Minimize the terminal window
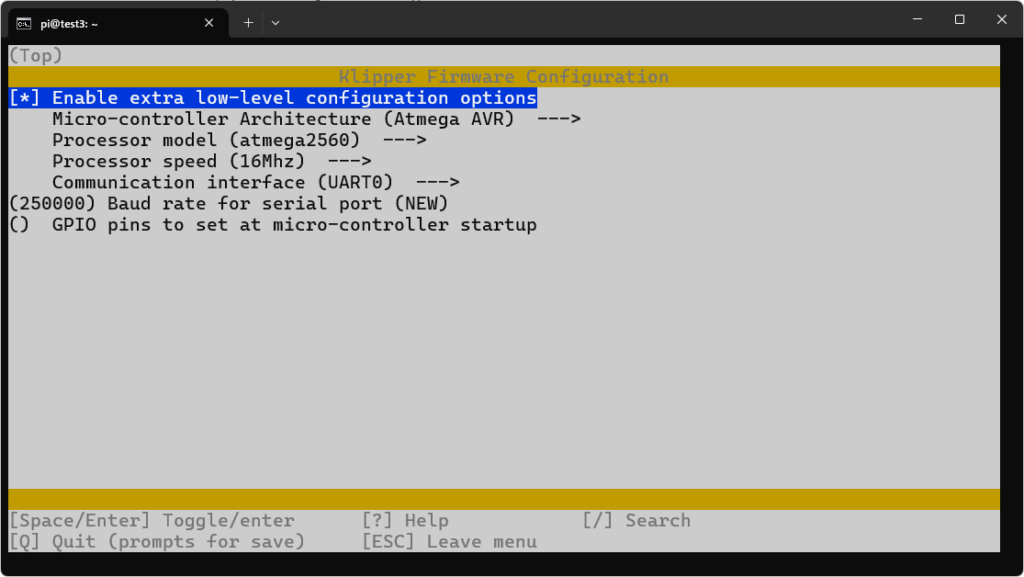The height and width of the screenshot is (577, 1024). coord(914,19)
